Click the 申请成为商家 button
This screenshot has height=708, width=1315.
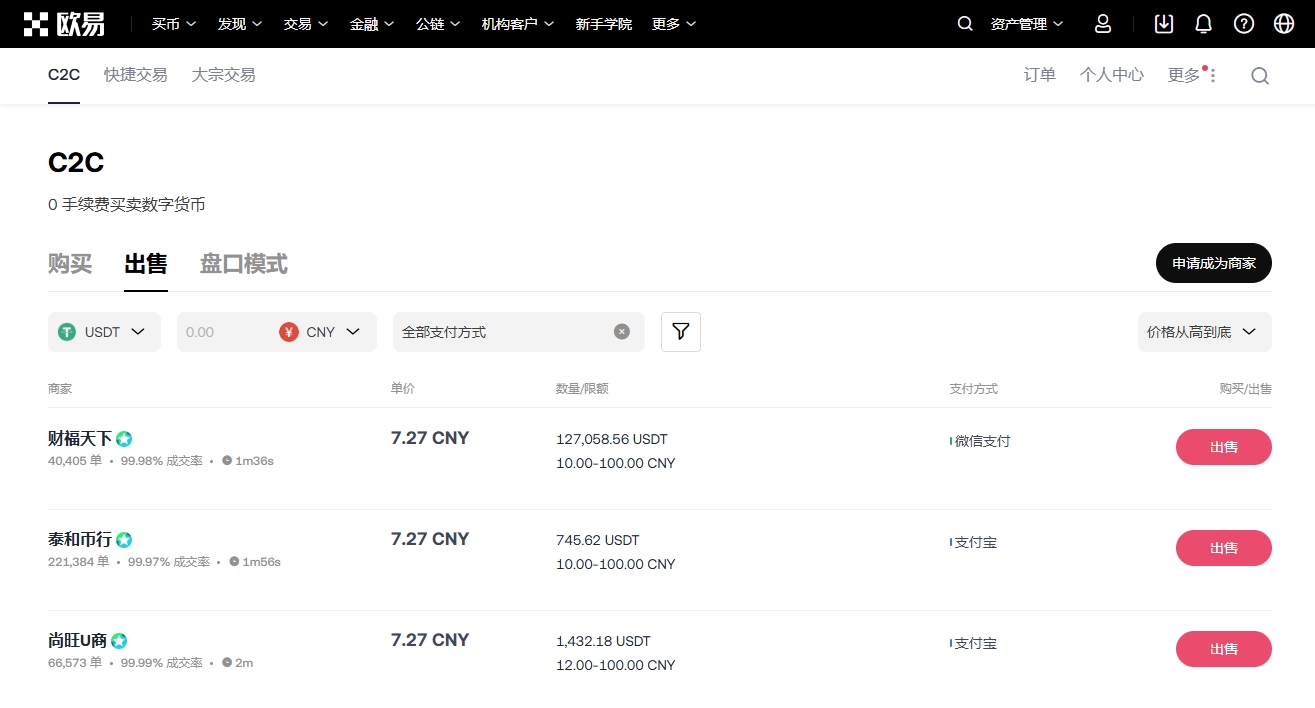click(1213, 263)
